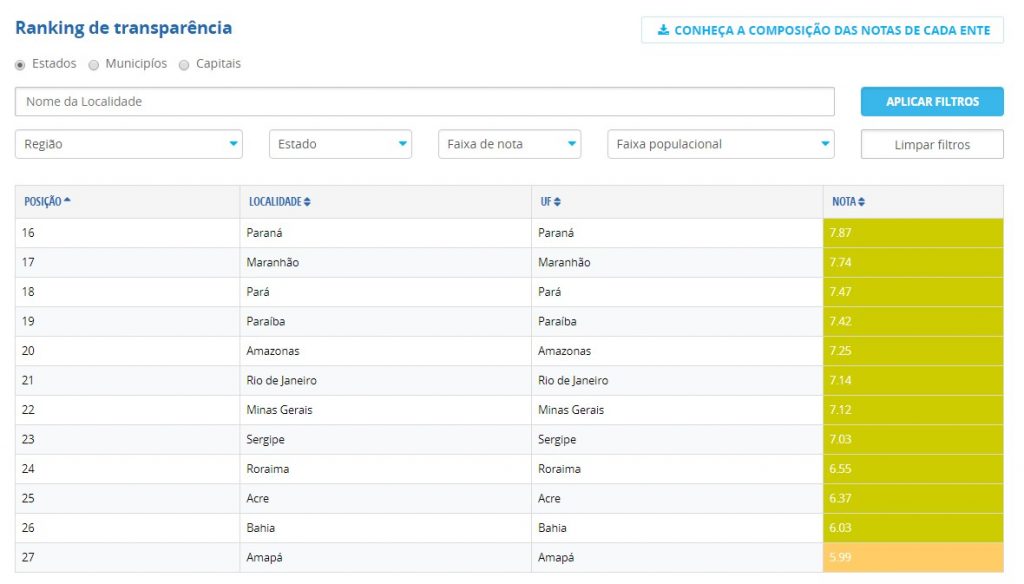Click position 24 in the Roraima row
Viewport: 1024px width, 584px height.
point(28,469)
